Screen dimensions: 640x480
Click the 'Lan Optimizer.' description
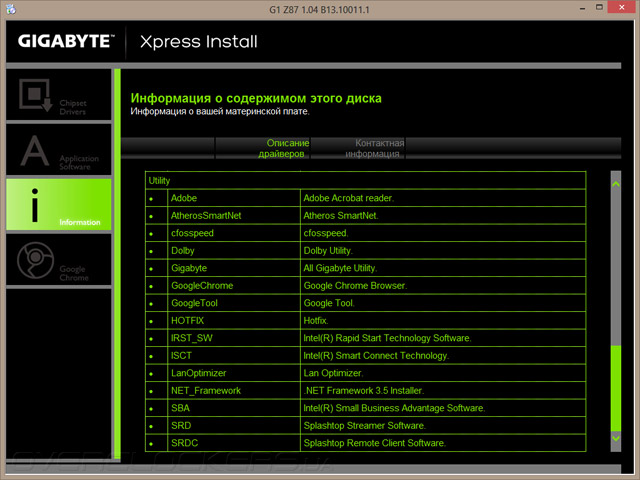tap(333, 373)
